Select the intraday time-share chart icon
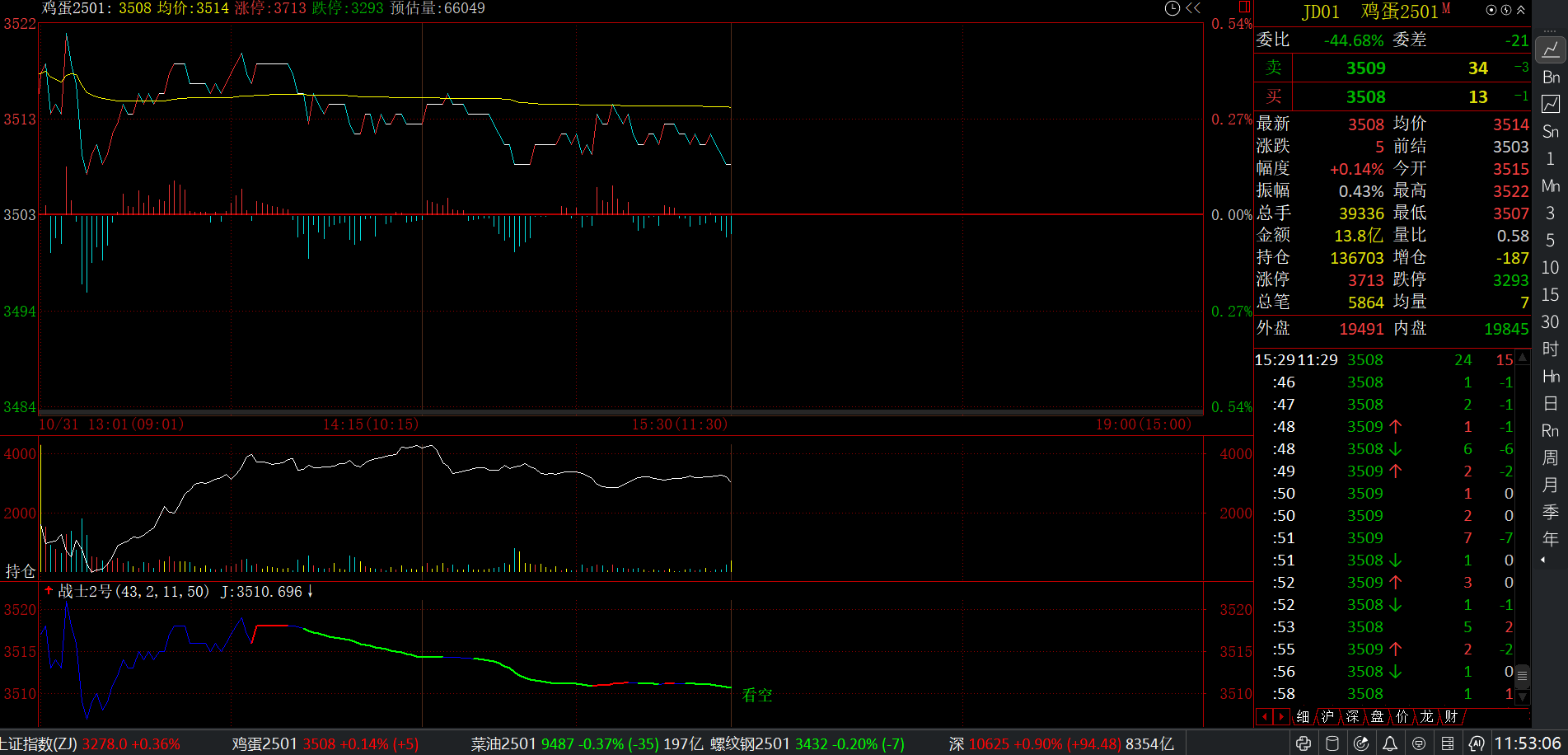1568x755 pixels. pos(1550,49)
